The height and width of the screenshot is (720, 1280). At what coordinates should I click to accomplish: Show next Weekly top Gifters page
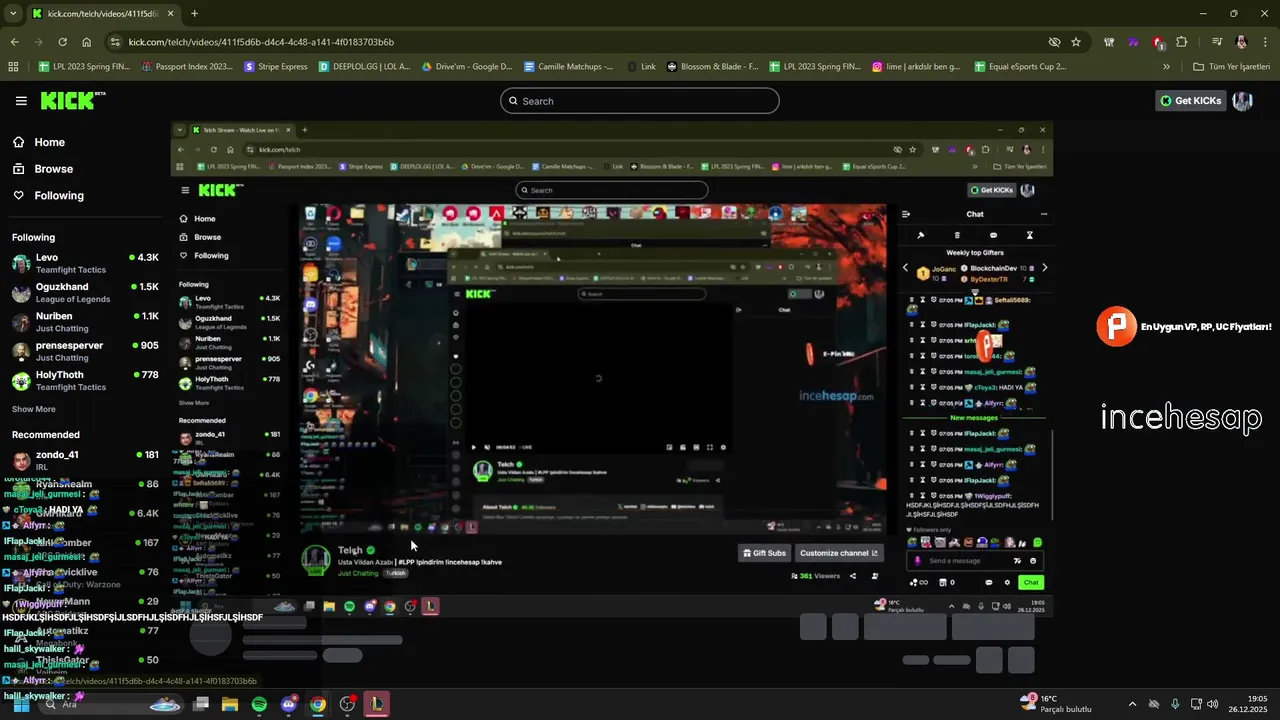(x=1044, y=268)
